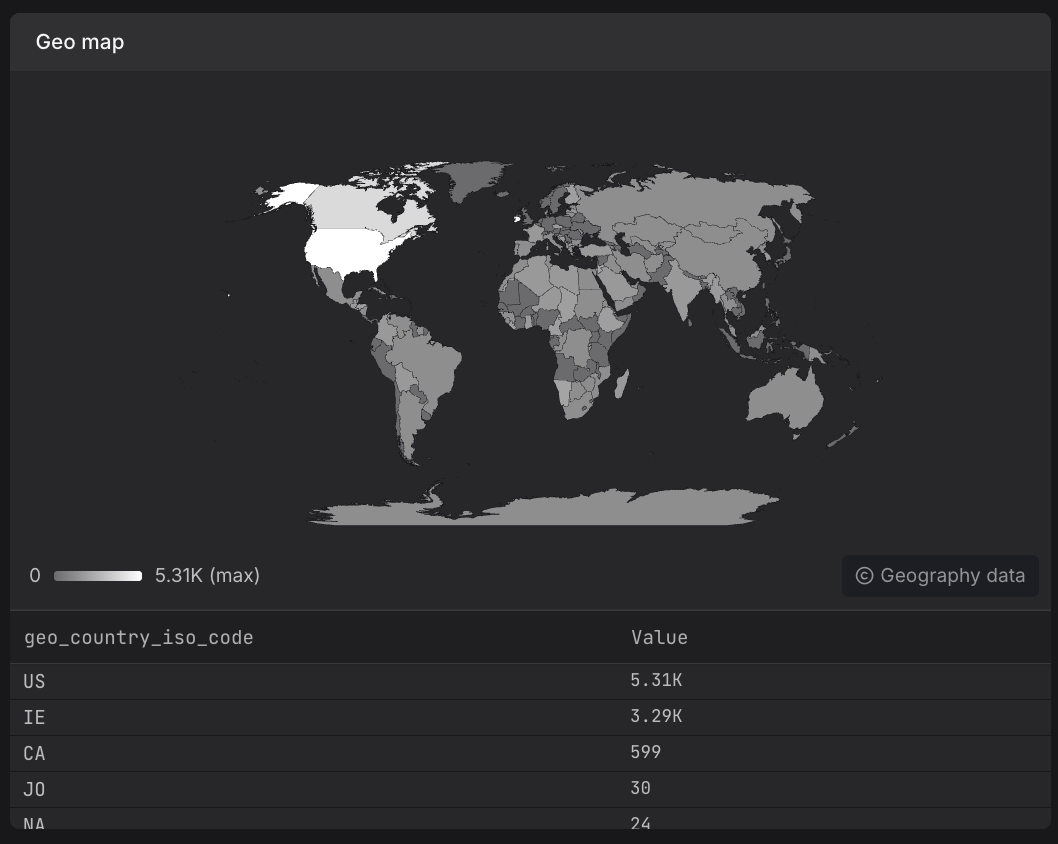This screenshot has width=1058, height=844.
Task: Sort by the Value column header
Action: 659,637
